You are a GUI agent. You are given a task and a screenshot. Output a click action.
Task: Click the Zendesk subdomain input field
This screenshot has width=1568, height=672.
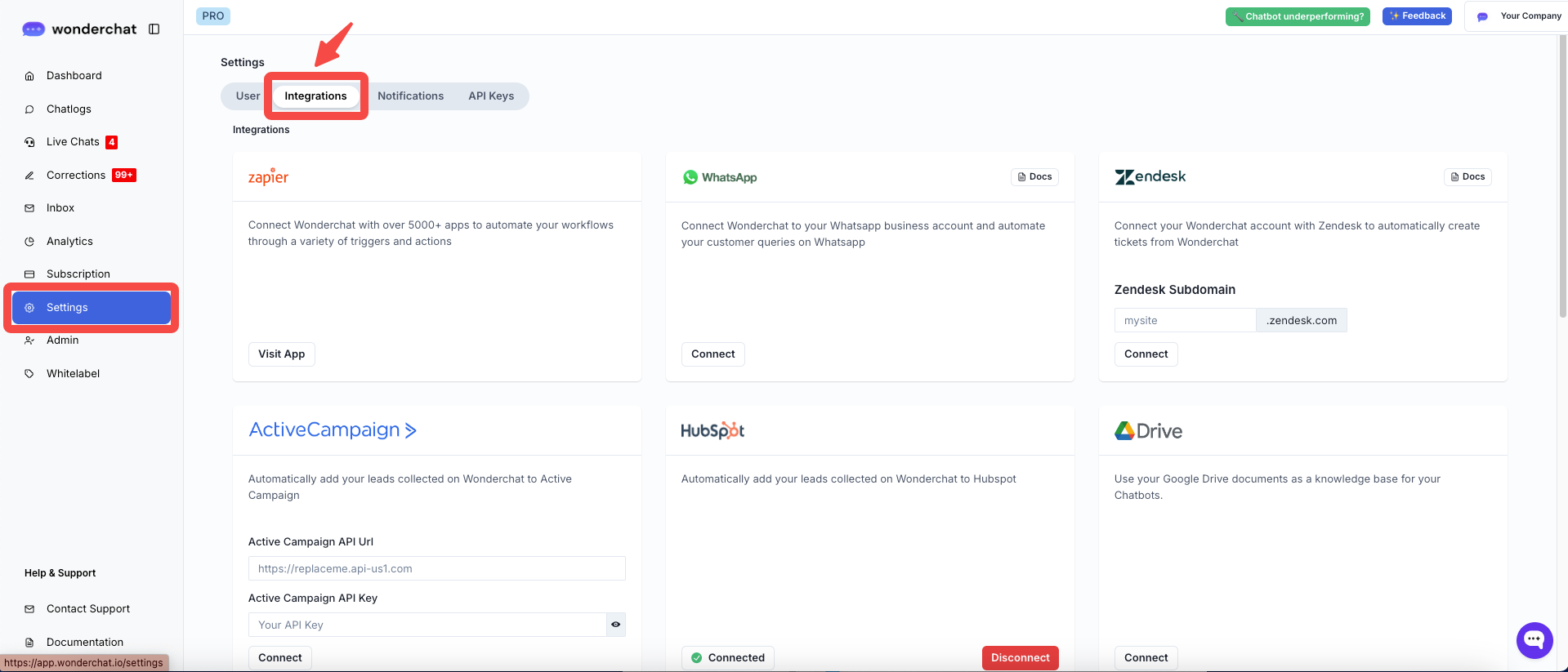pos(1184,321)
